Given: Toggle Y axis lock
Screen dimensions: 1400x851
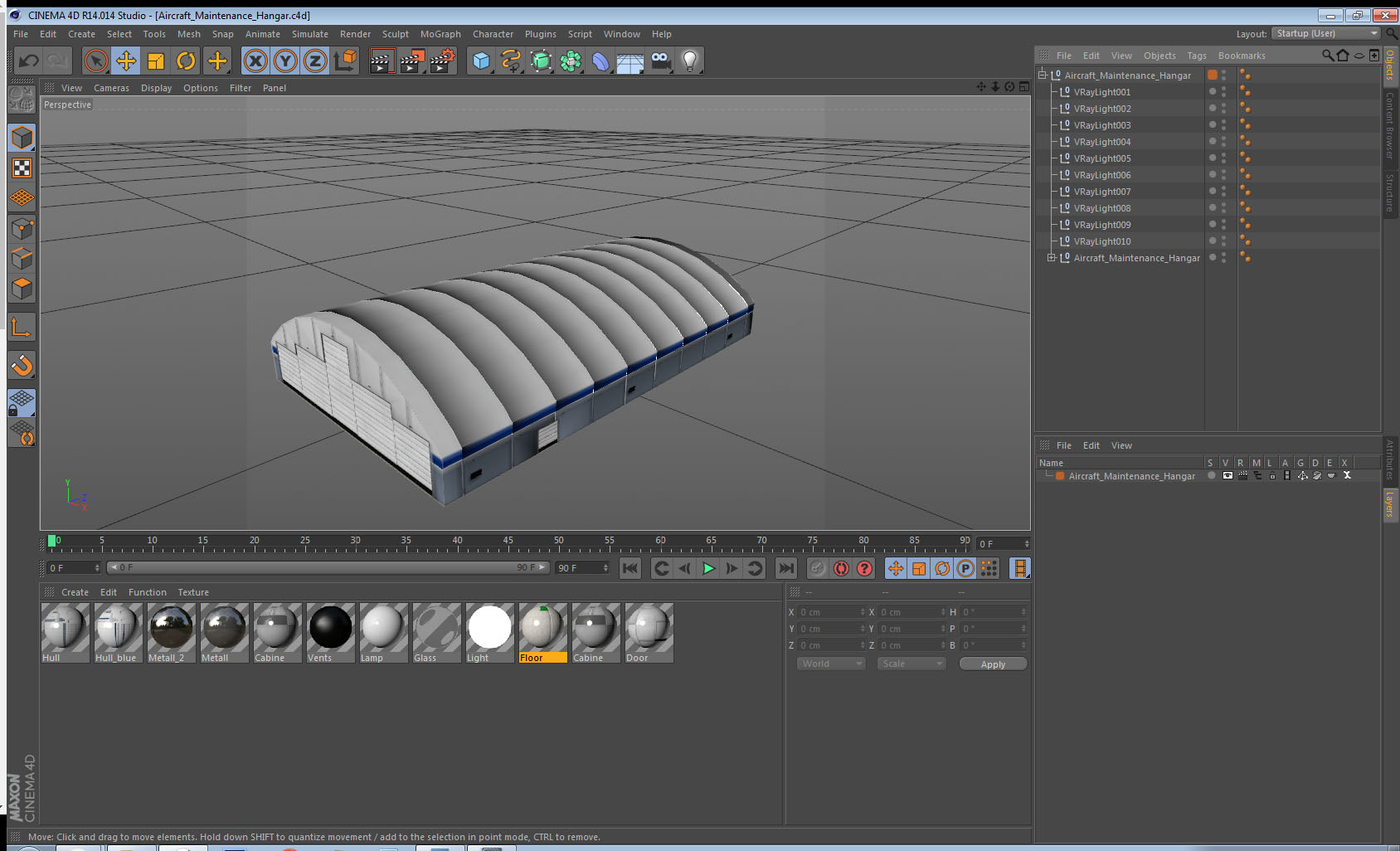Looking at the screenshot, I should coord(285,61).
